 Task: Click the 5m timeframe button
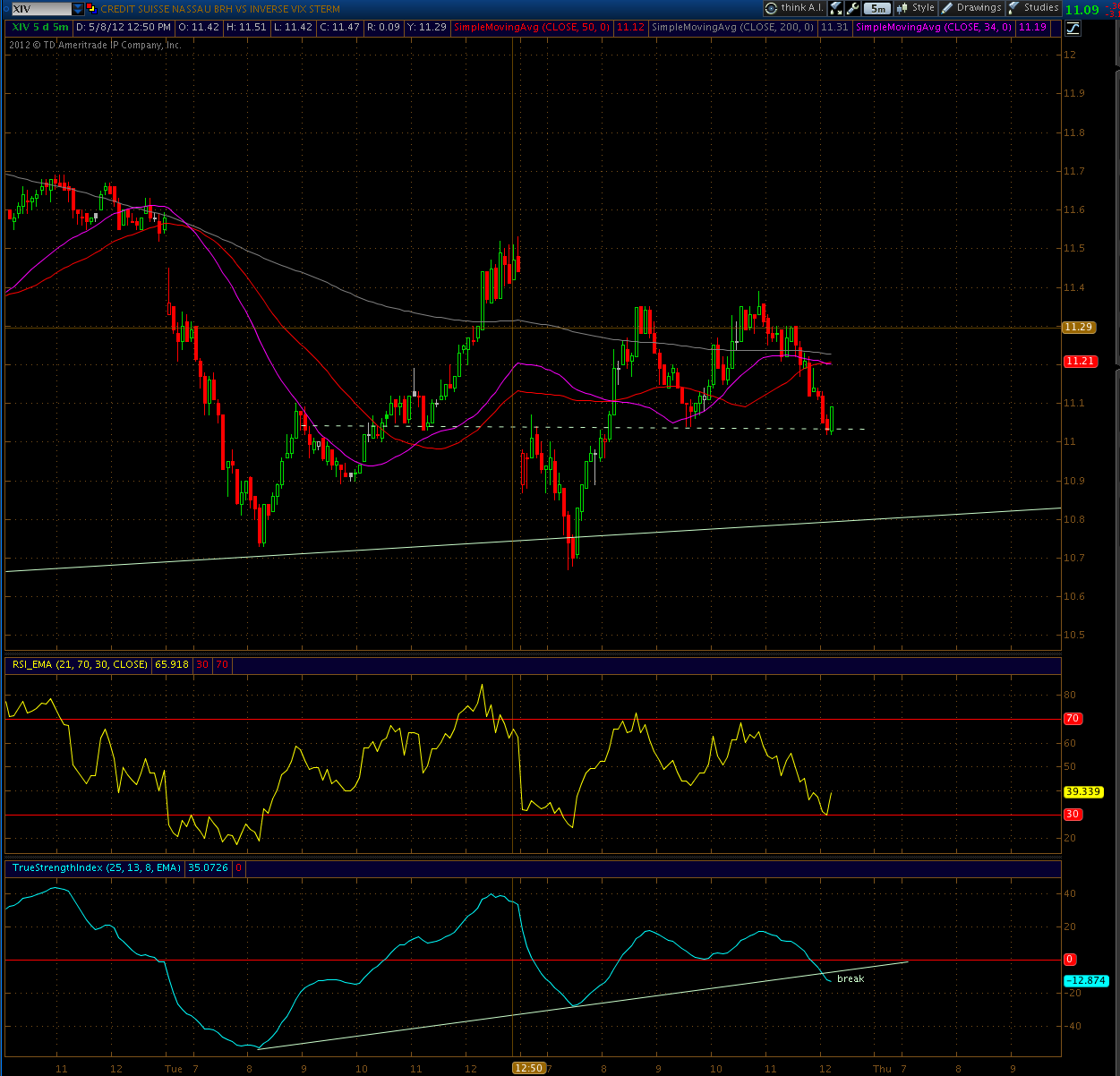pos(877,9)
